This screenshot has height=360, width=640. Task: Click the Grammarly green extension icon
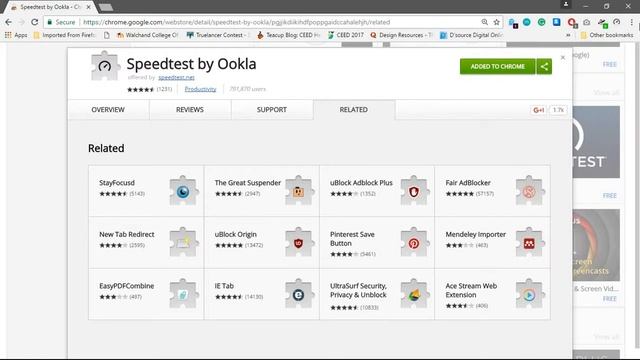(x=542, y=22)
